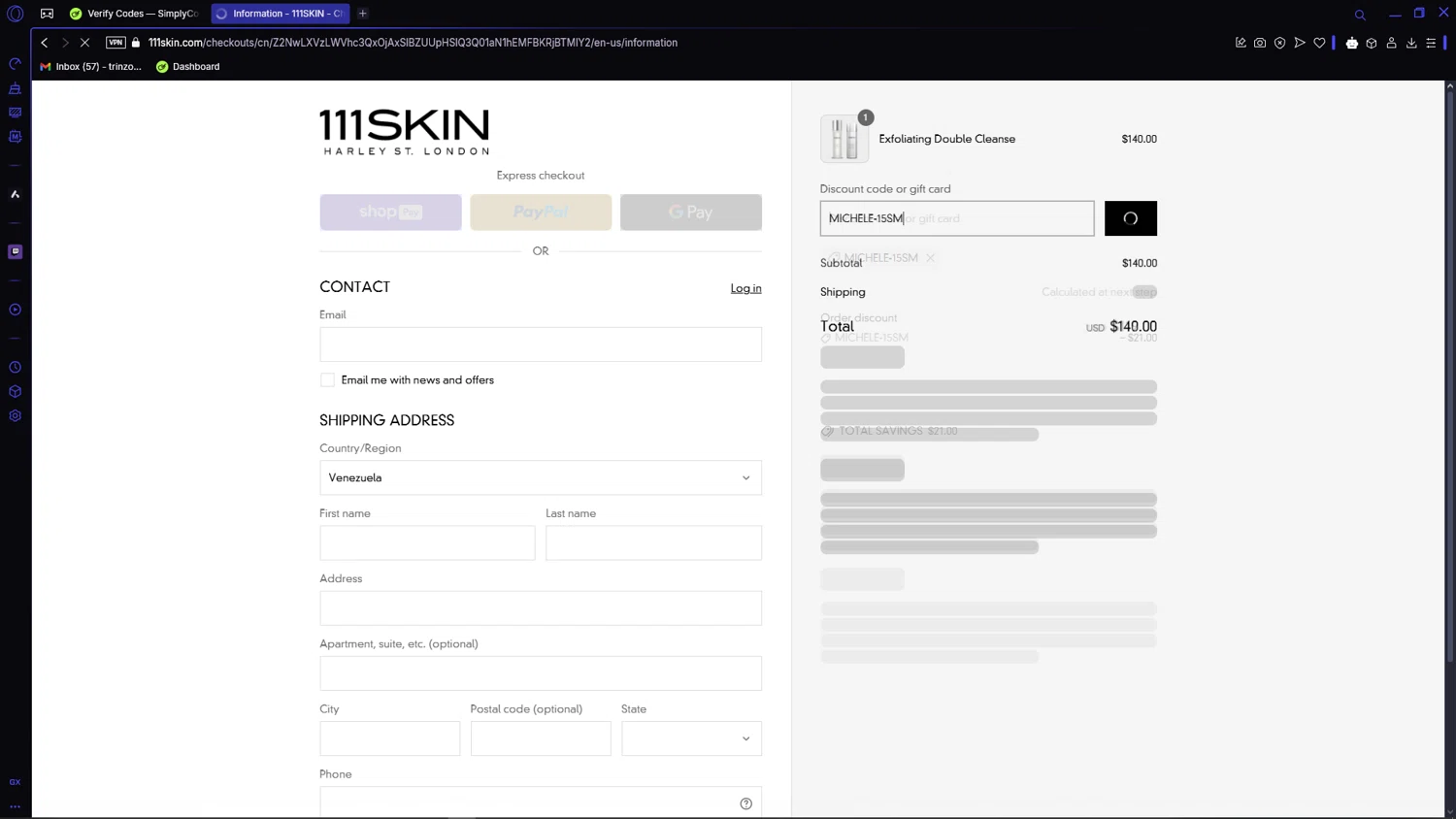Open the Dashboard bookmark
The width and height of the screenshot is (1456, 819).
(x=188, y=67)
